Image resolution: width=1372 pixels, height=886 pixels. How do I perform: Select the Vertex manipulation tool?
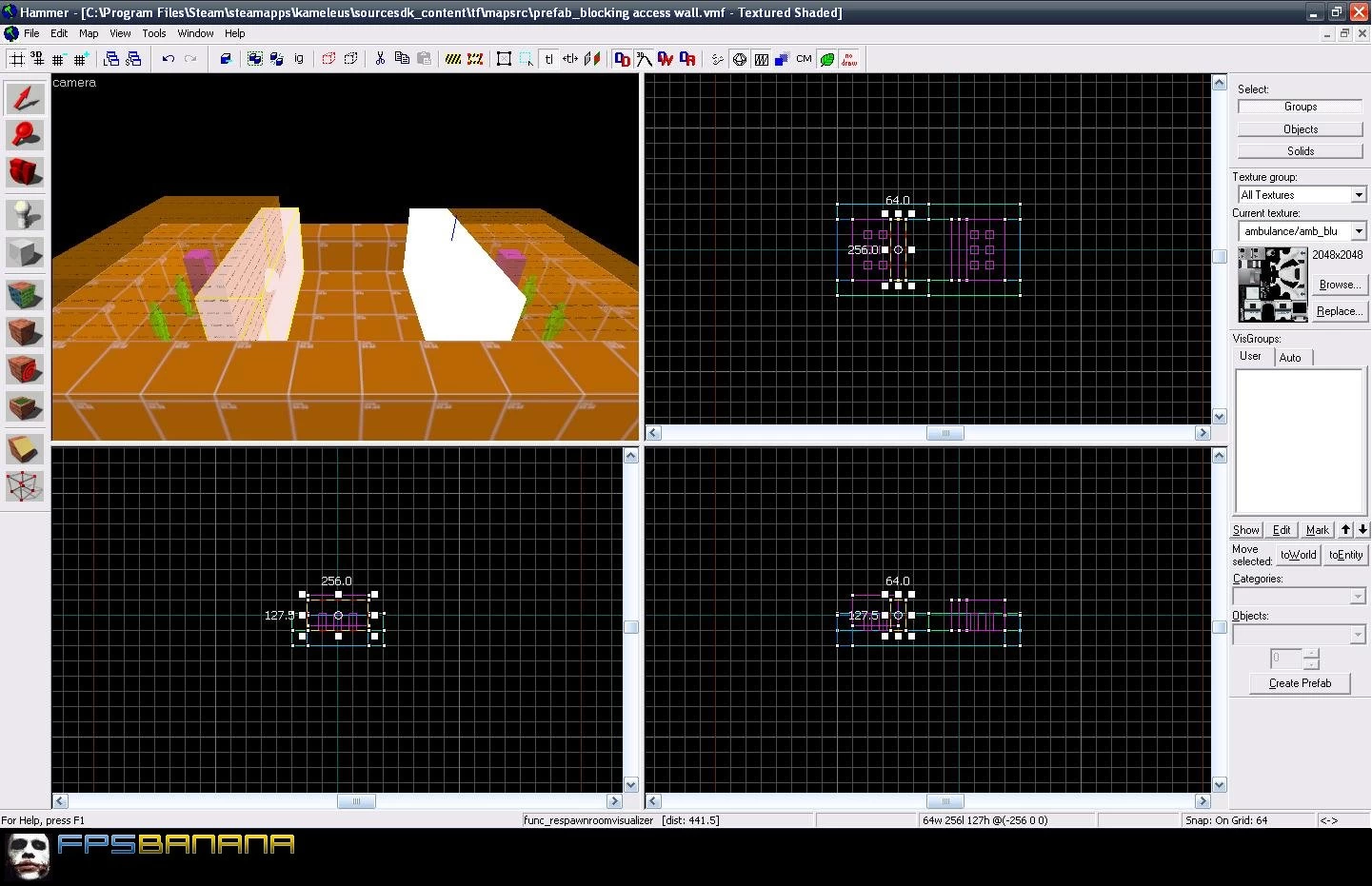click(x=25, y=486)
